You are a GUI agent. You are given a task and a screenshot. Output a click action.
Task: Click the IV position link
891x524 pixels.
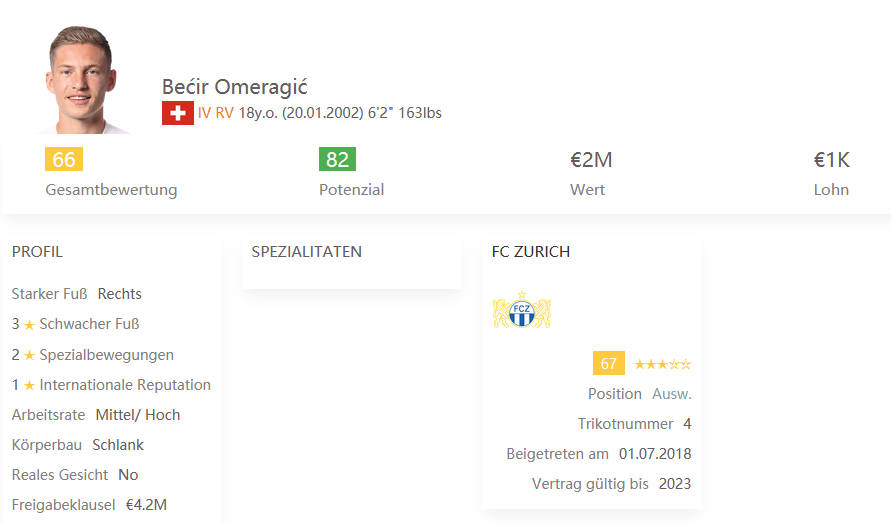[x=205, y=113]
